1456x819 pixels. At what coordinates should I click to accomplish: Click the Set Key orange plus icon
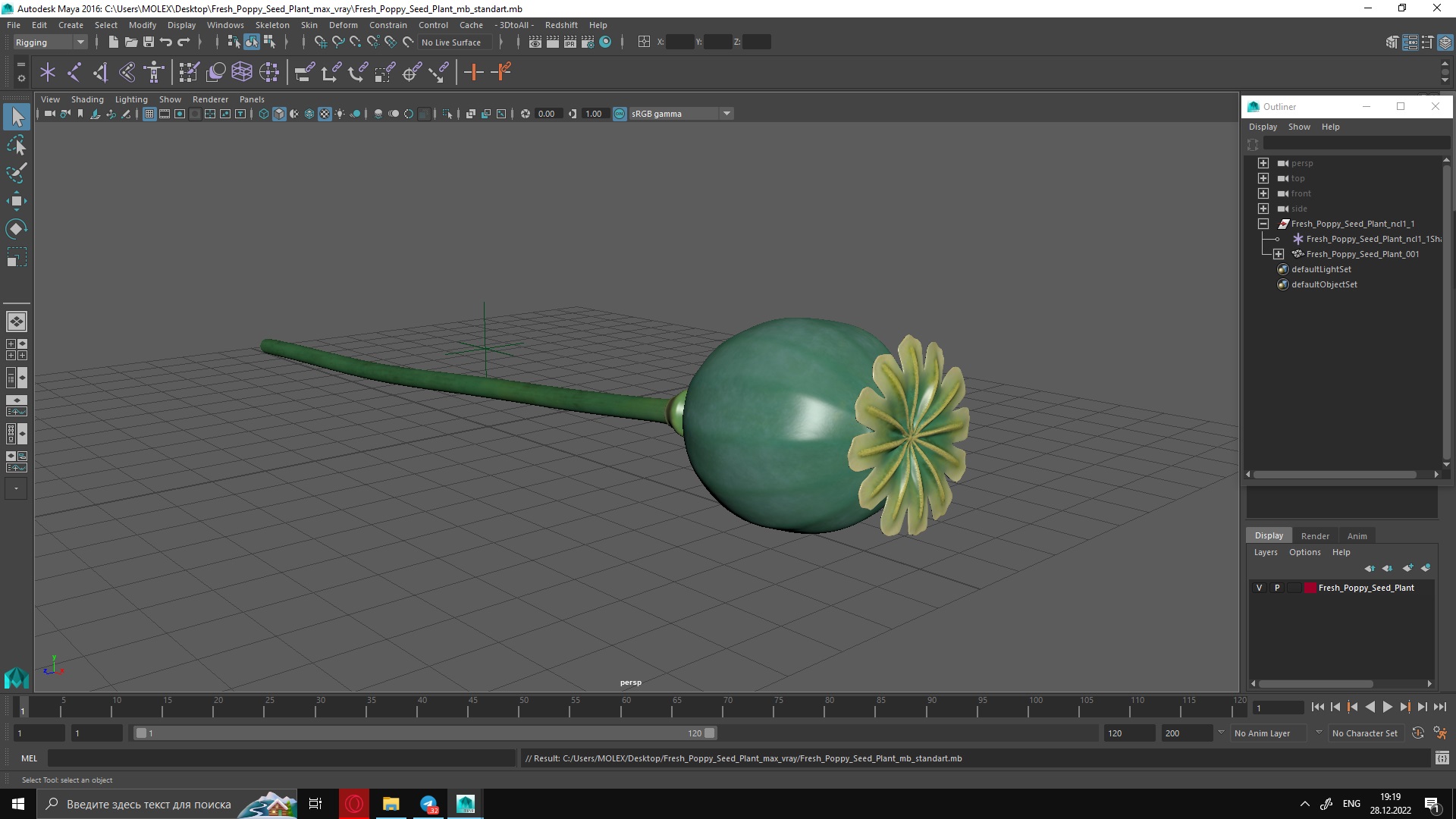(x=473, y=73)
